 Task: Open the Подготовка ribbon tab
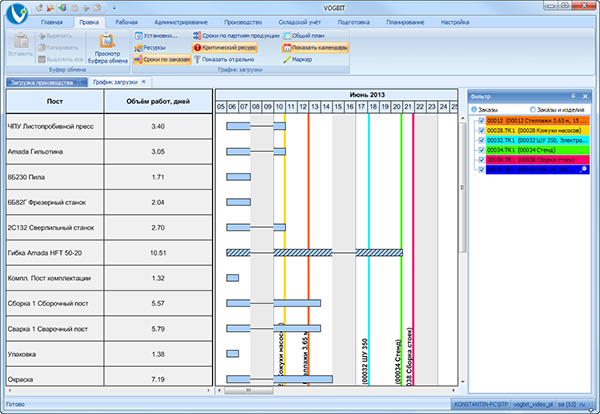click(x=354, y=22)
